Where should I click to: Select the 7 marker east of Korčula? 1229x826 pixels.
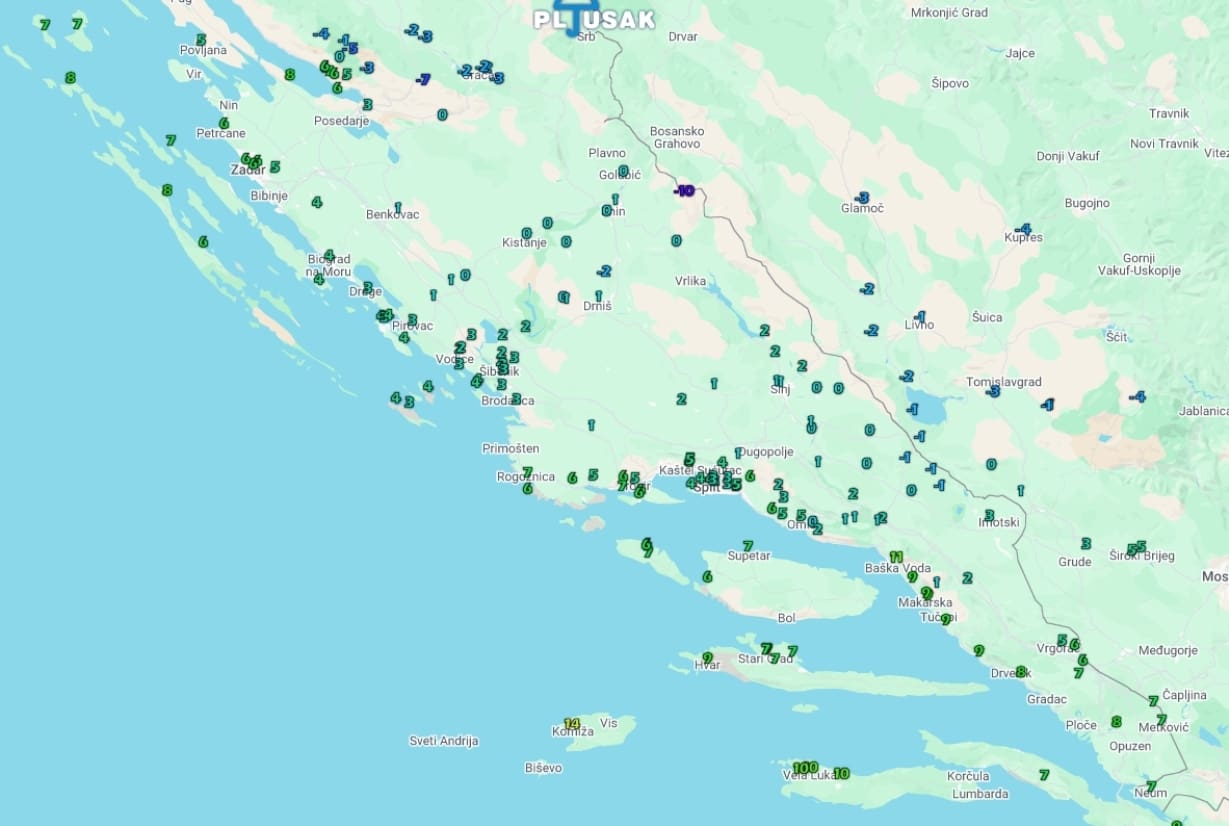point(1044,774)
